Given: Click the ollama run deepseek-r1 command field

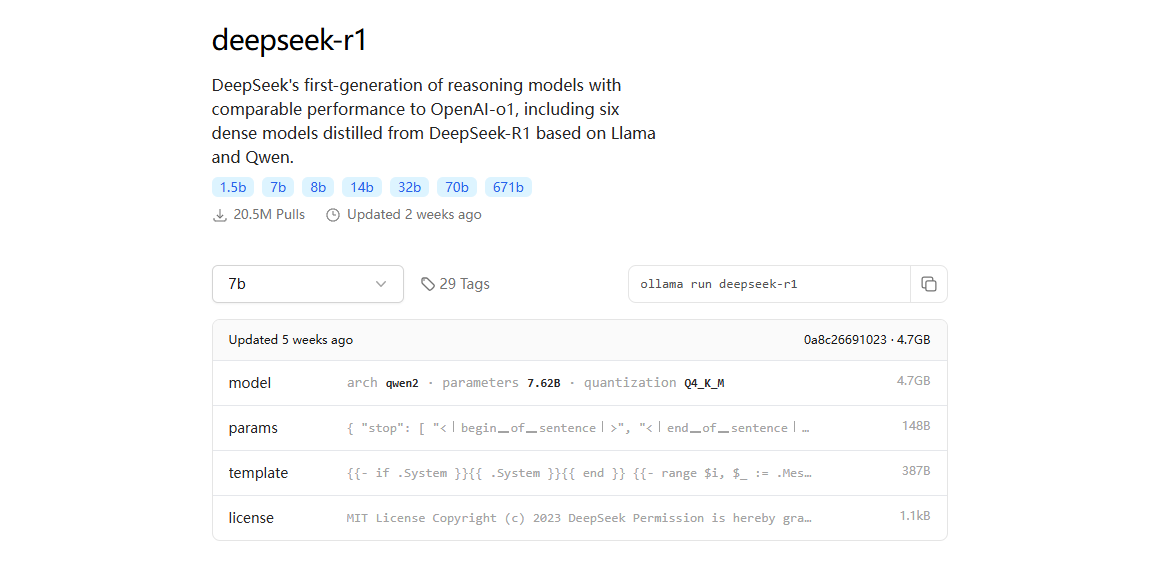Looking at the screenshot, I should coord(768,284).
